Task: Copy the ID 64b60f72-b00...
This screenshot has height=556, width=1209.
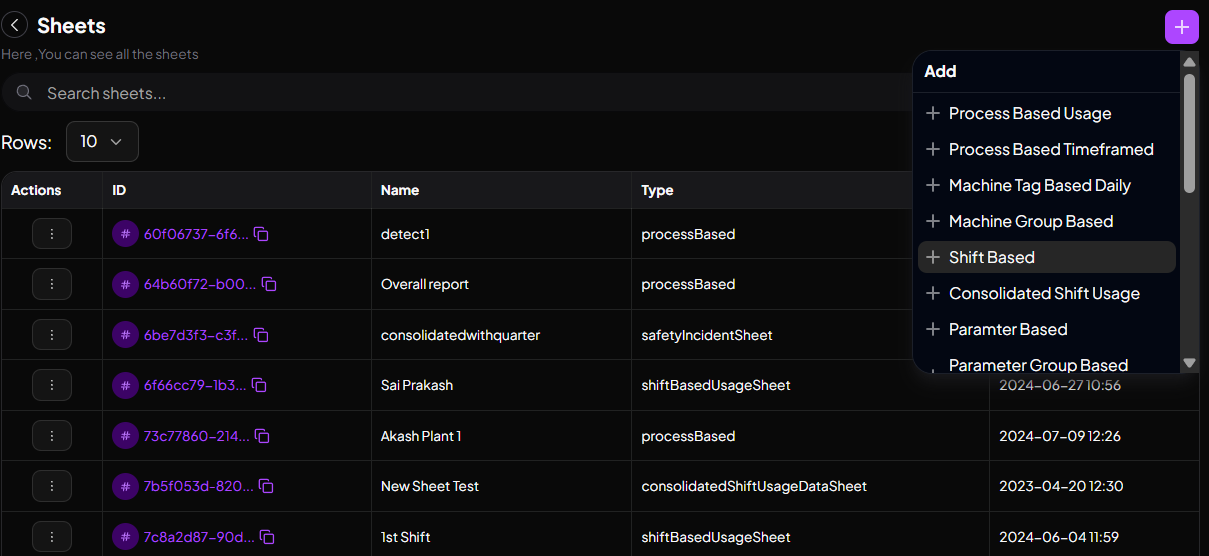Action: [x=269, y=284]
